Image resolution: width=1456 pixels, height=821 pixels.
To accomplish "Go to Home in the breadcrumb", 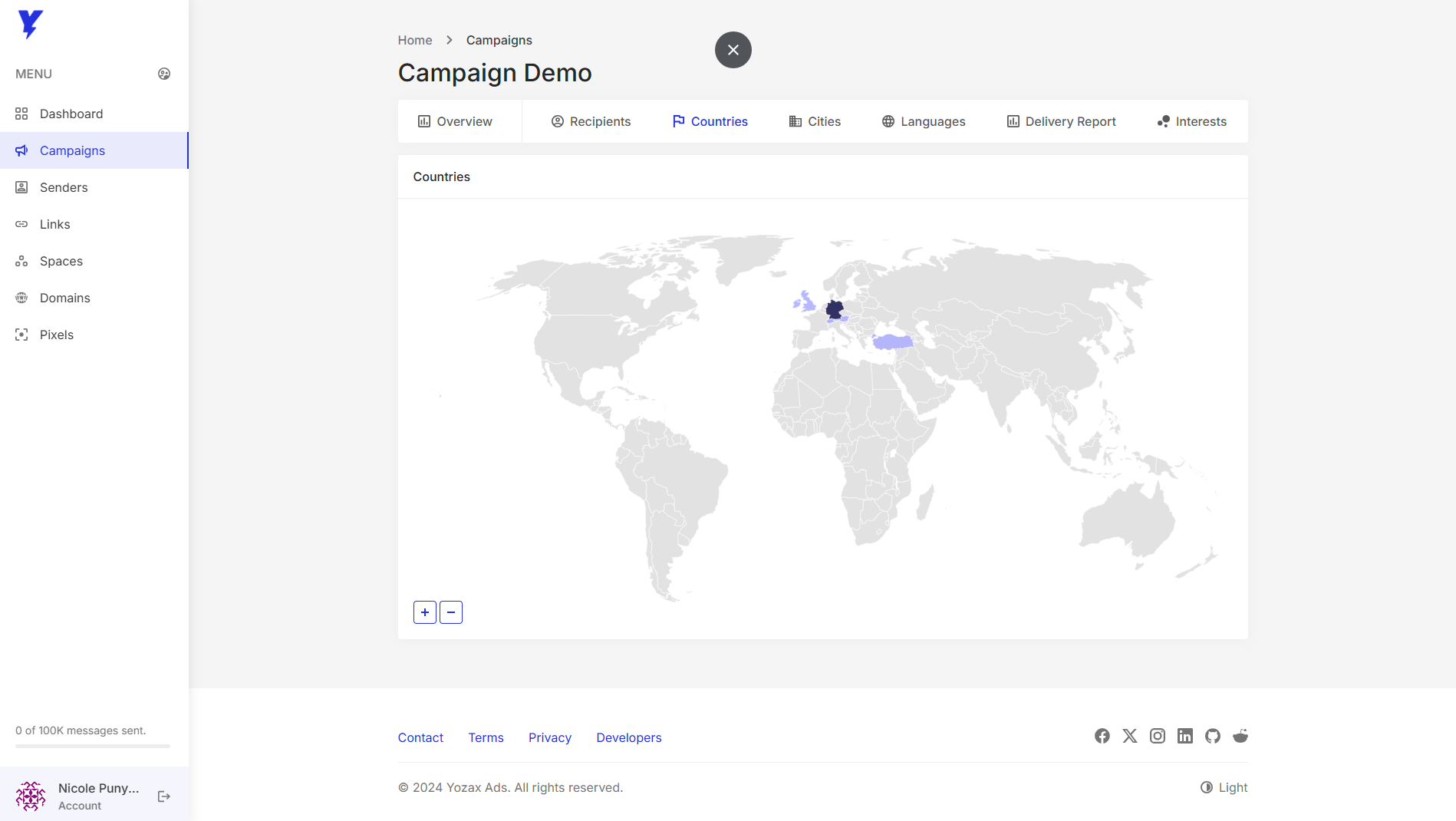I will (415, 40).
